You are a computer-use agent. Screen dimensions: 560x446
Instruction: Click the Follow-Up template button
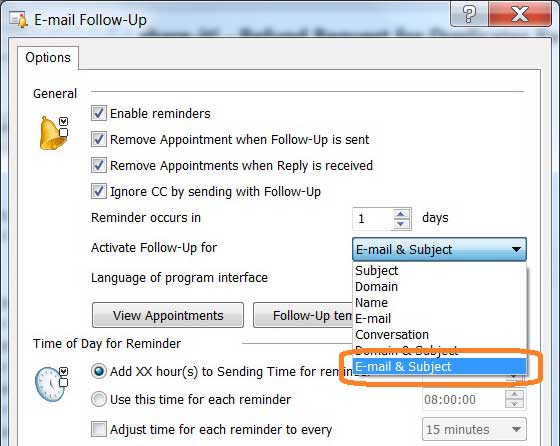coord(303,315)
